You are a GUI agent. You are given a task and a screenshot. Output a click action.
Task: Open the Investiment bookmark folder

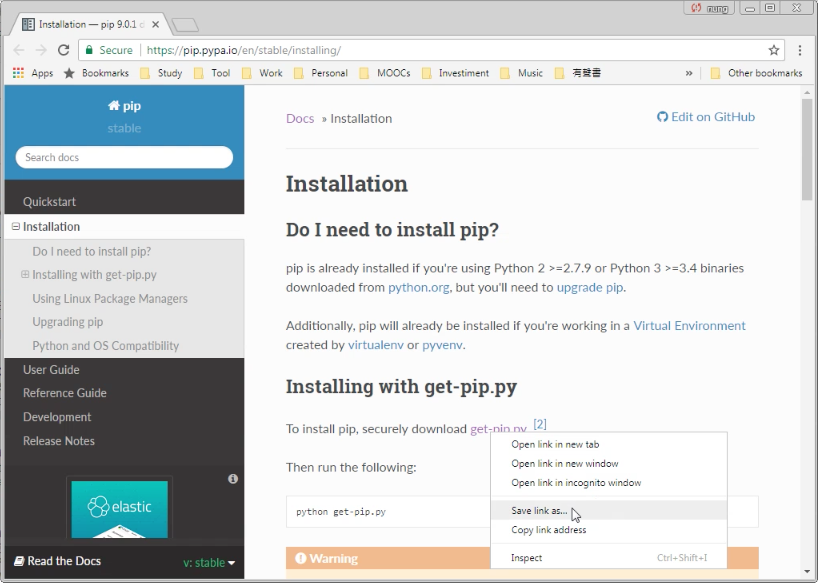pyautogui.click(x=455, y=73)
